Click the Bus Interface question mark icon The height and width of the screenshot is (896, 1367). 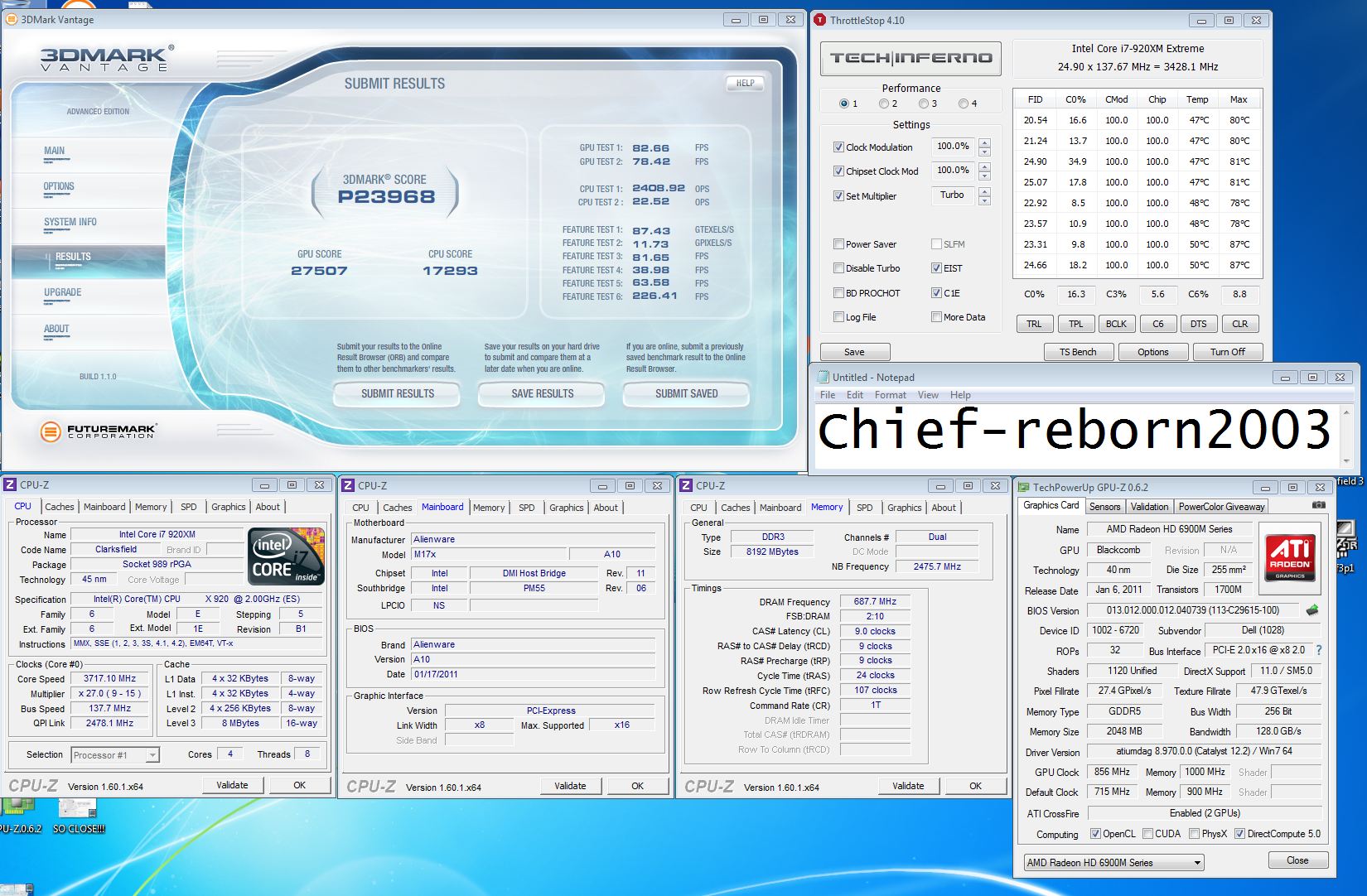click(x=1319, y=650)
